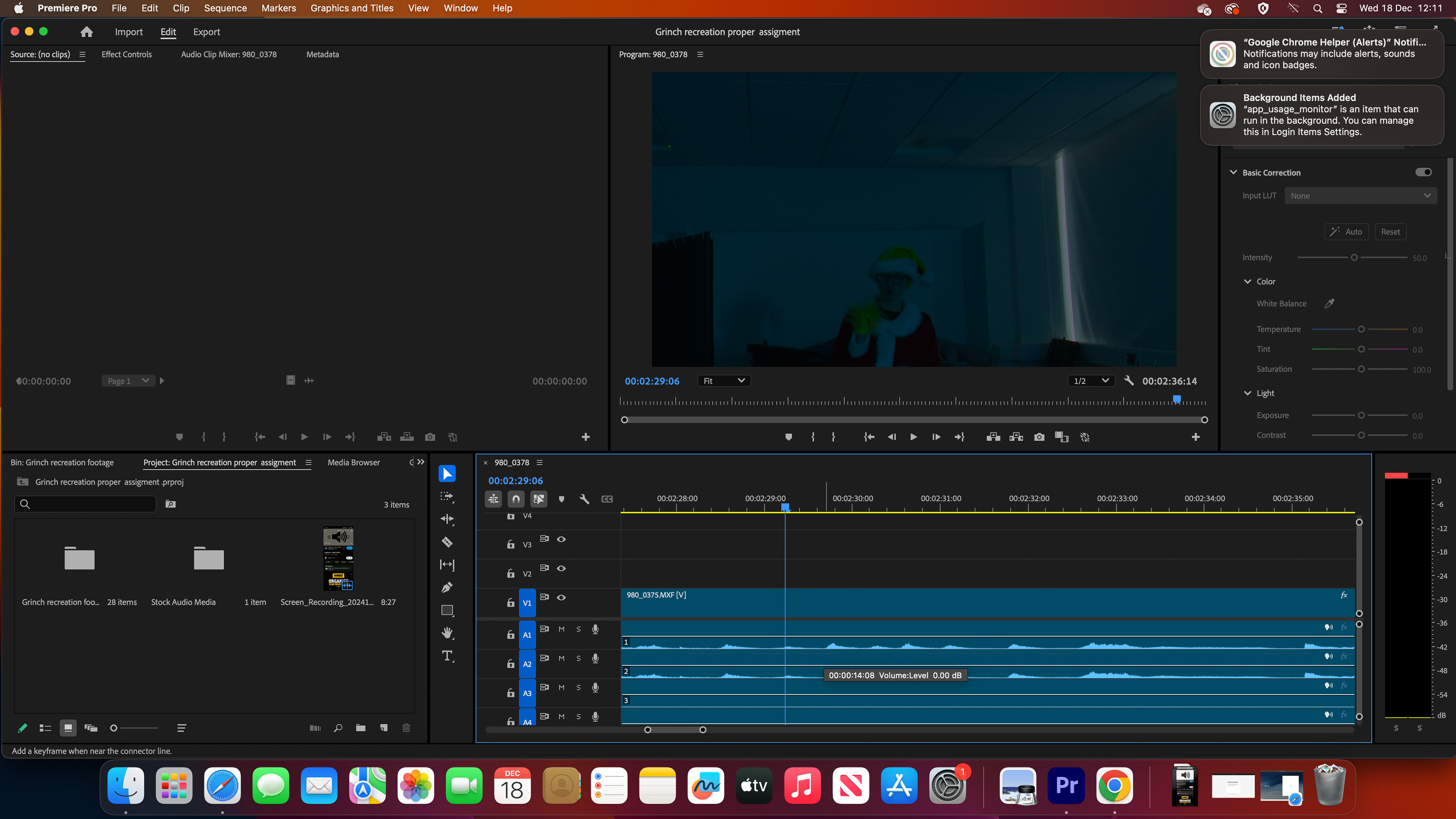This screenshot has height=819, width=1456.
Task: Toggle V3 track output eye
Action: (x=561, y=539)
